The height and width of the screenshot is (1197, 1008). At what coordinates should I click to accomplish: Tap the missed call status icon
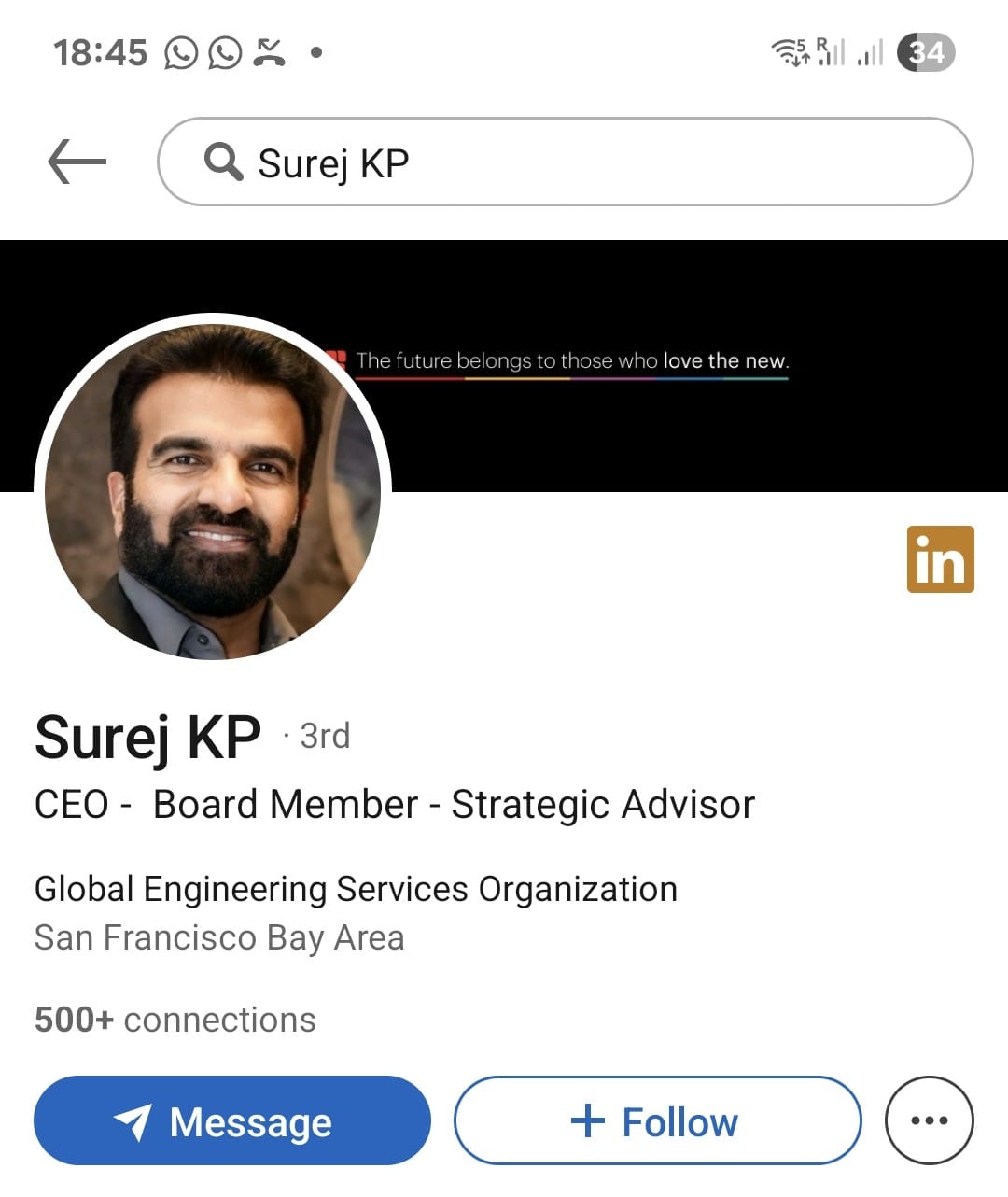tap(270, 53)
